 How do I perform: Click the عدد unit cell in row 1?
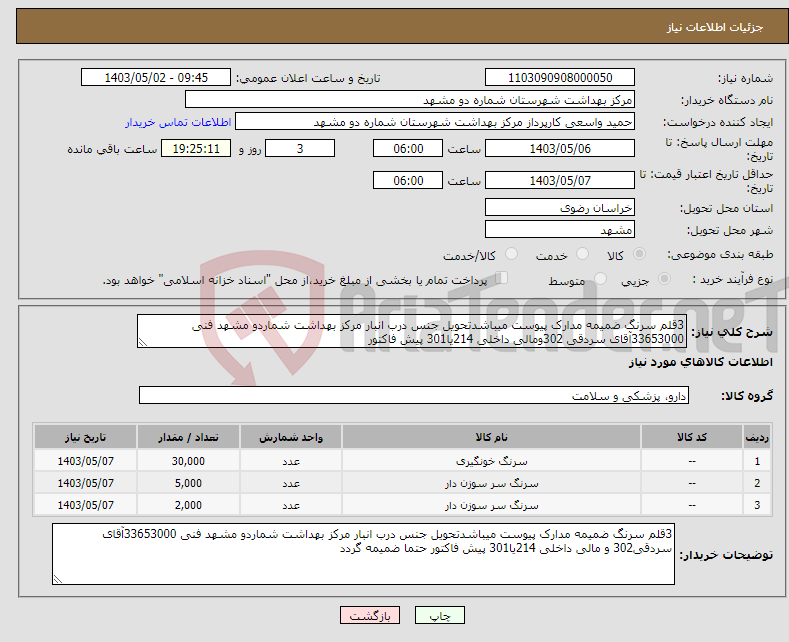click(291, 461)
